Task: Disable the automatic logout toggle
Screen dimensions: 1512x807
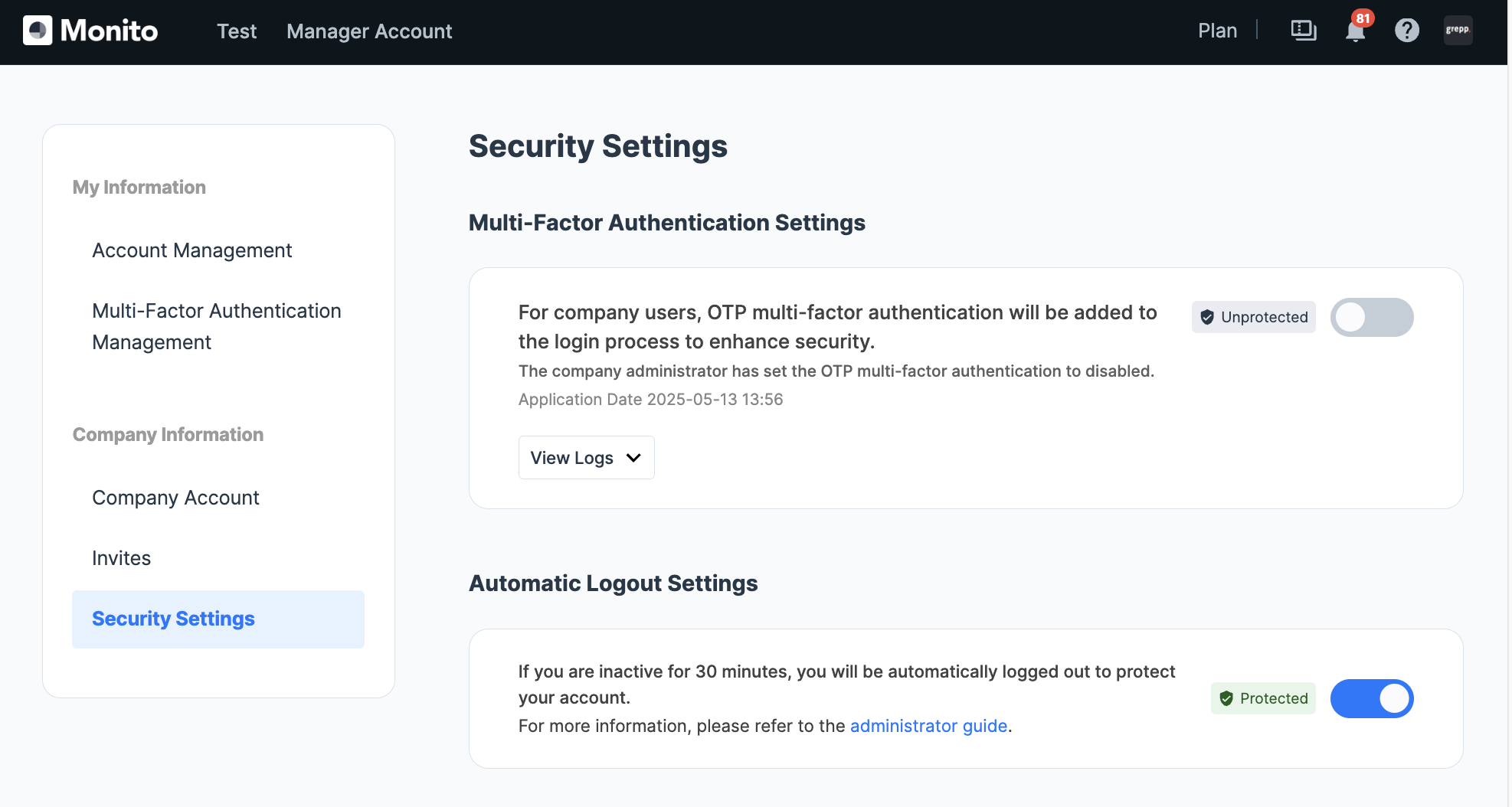Action: 1371,698
